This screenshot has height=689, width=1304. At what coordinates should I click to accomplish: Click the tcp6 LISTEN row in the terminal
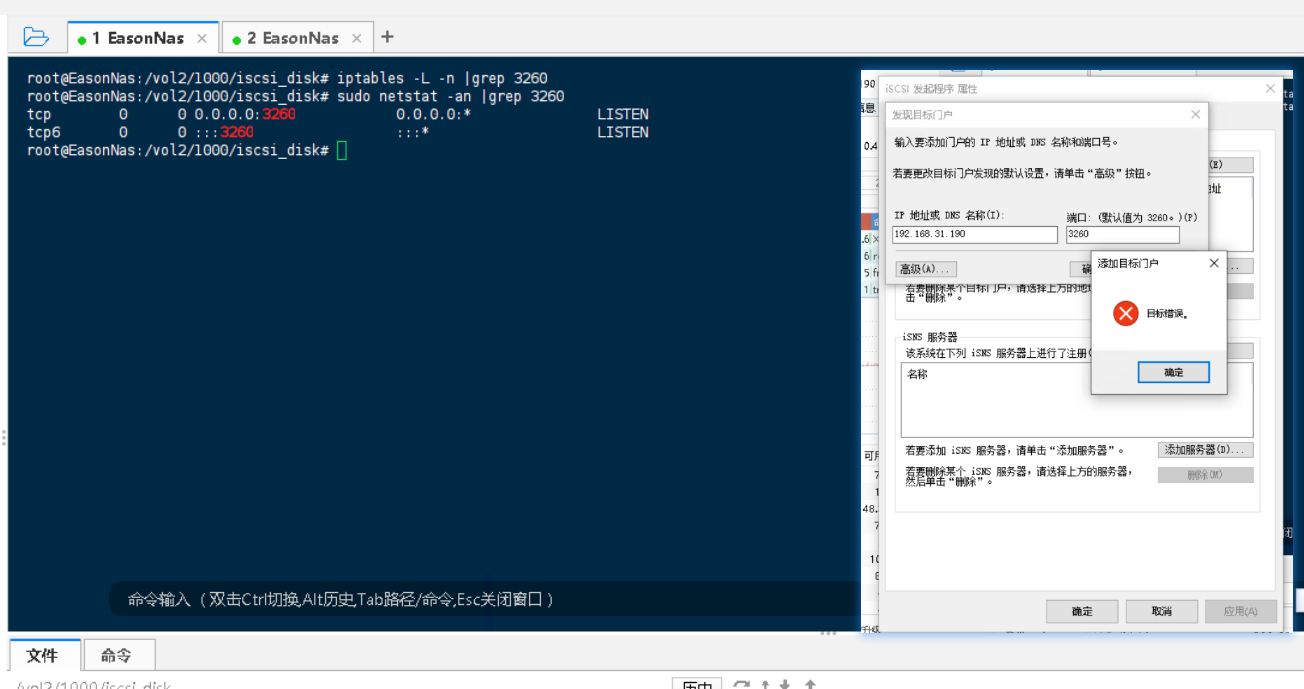(338, 132)
